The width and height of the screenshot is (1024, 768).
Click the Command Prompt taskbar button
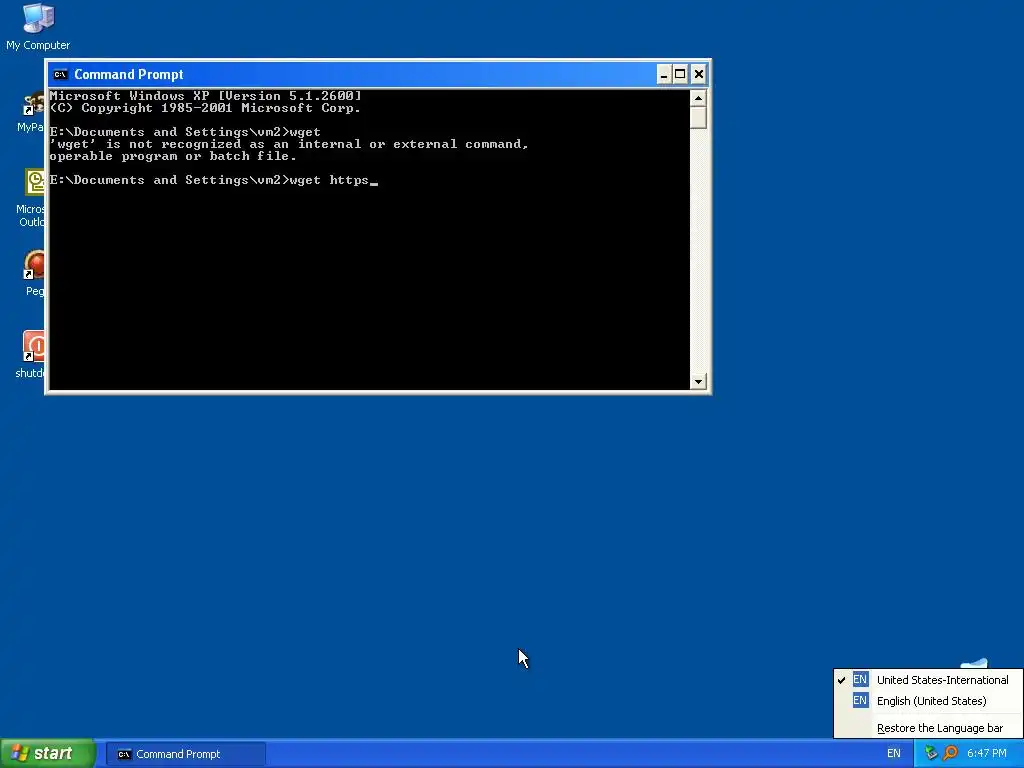[185, 754]
